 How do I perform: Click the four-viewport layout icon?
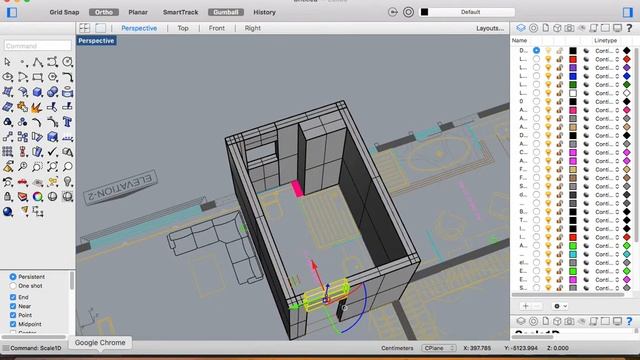84,28
